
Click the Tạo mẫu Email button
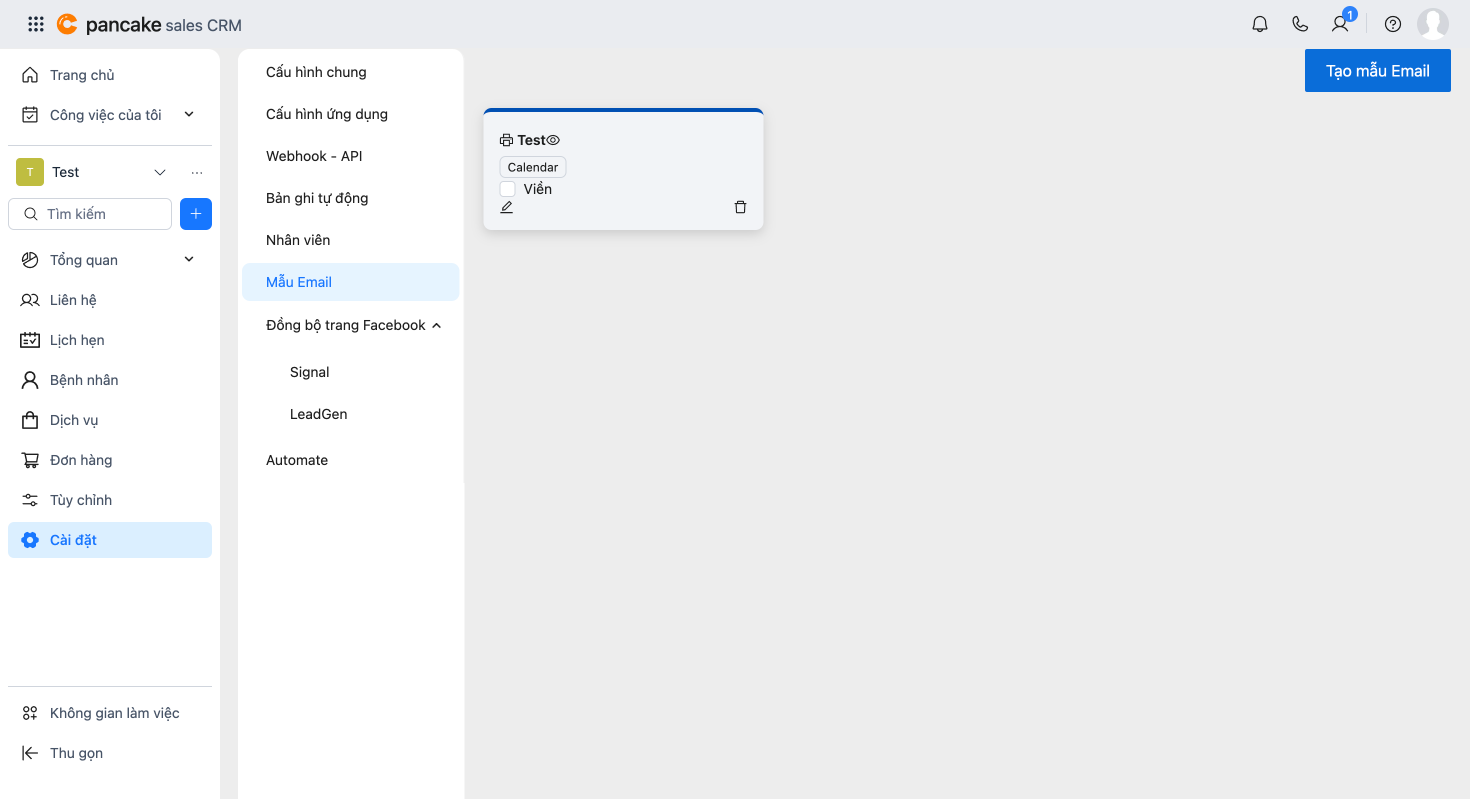(x=1377, y=71)
